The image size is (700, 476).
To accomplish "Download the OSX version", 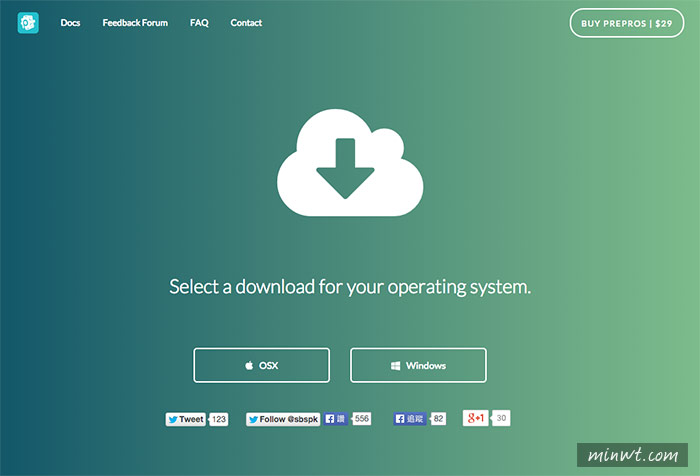I will (x=261, y=365).
